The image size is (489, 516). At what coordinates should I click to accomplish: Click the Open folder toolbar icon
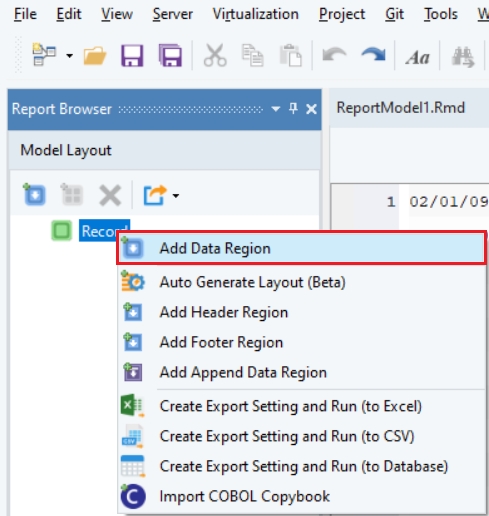point(95,56)
